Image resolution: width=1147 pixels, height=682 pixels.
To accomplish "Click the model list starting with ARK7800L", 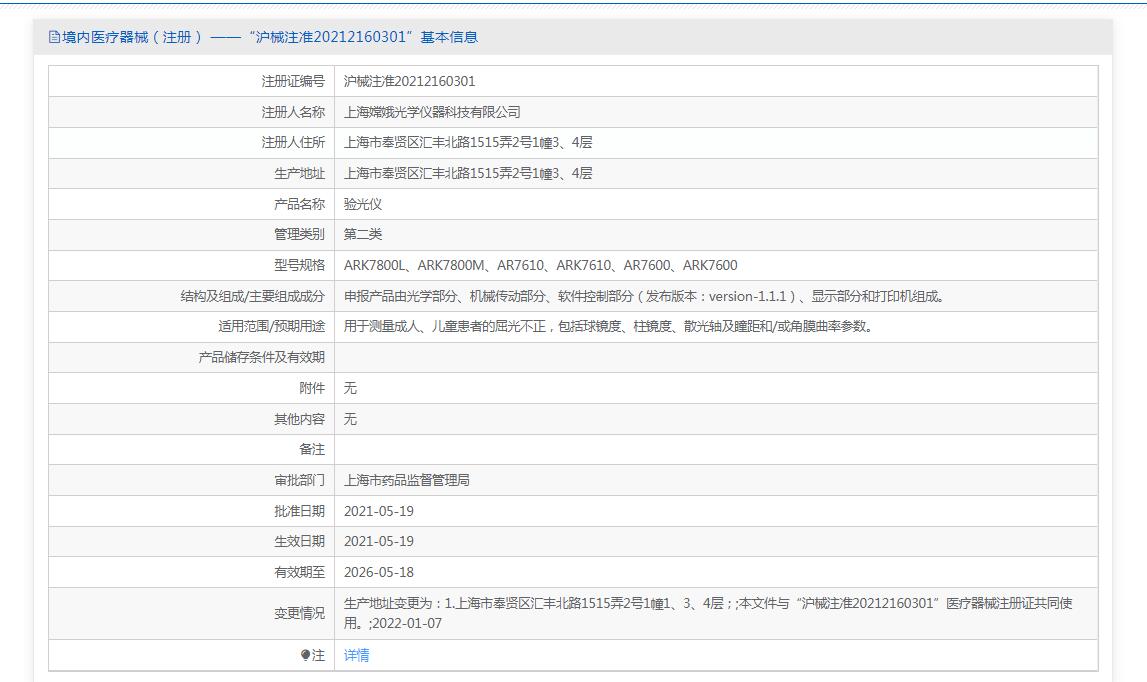I will (x=540, y=265).
